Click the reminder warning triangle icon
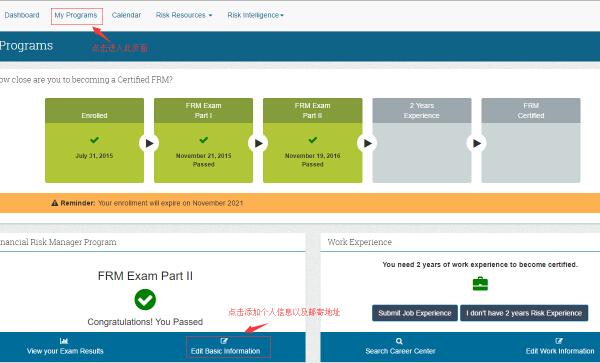Screen dimensions: 600x363 [x=55, y=203]
